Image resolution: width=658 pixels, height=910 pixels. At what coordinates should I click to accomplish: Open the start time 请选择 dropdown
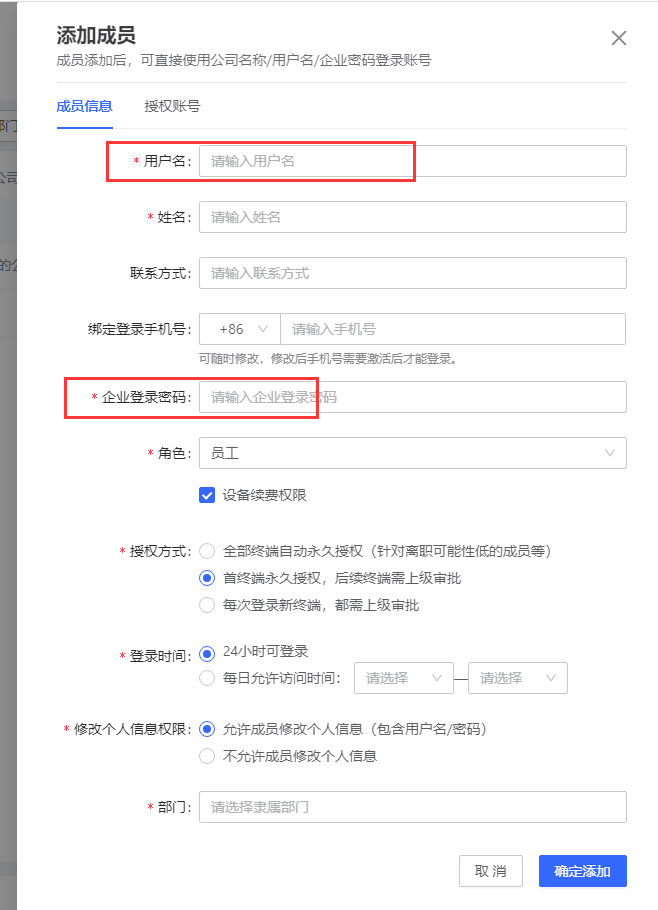pos(404,678)
